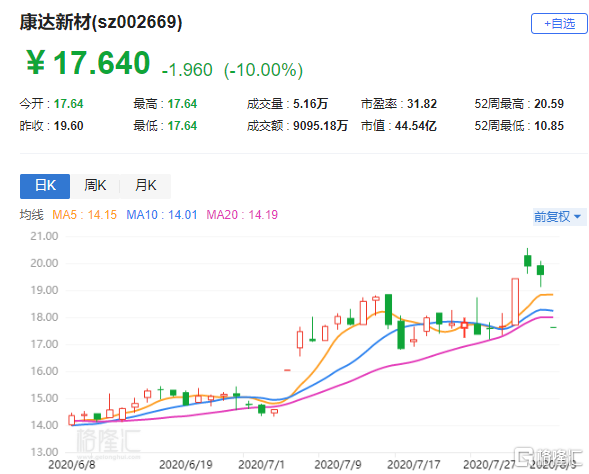Switch to the 日K daily chart tab
This screenshot has width=589, height=474.
coord(45,186)
